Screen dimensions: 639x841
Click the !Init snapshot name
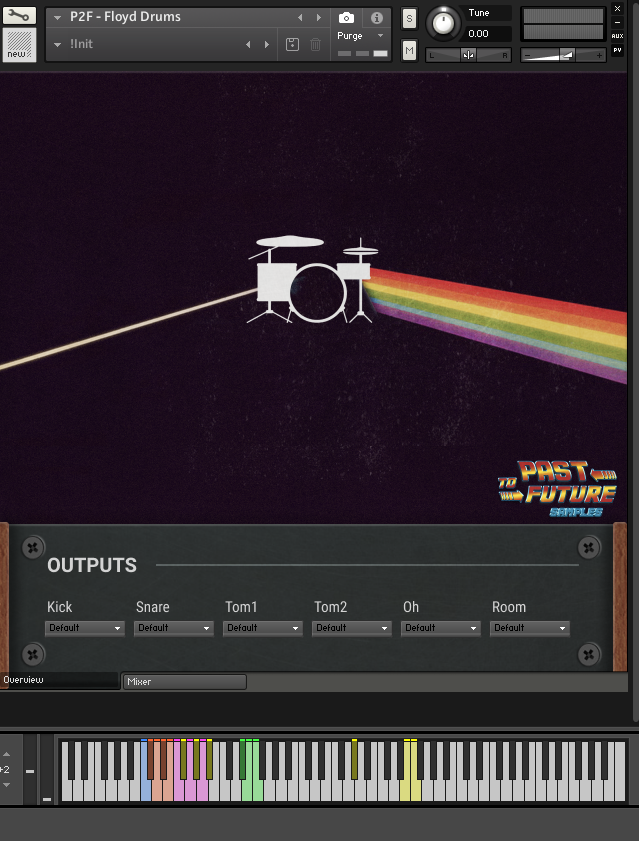82,44
